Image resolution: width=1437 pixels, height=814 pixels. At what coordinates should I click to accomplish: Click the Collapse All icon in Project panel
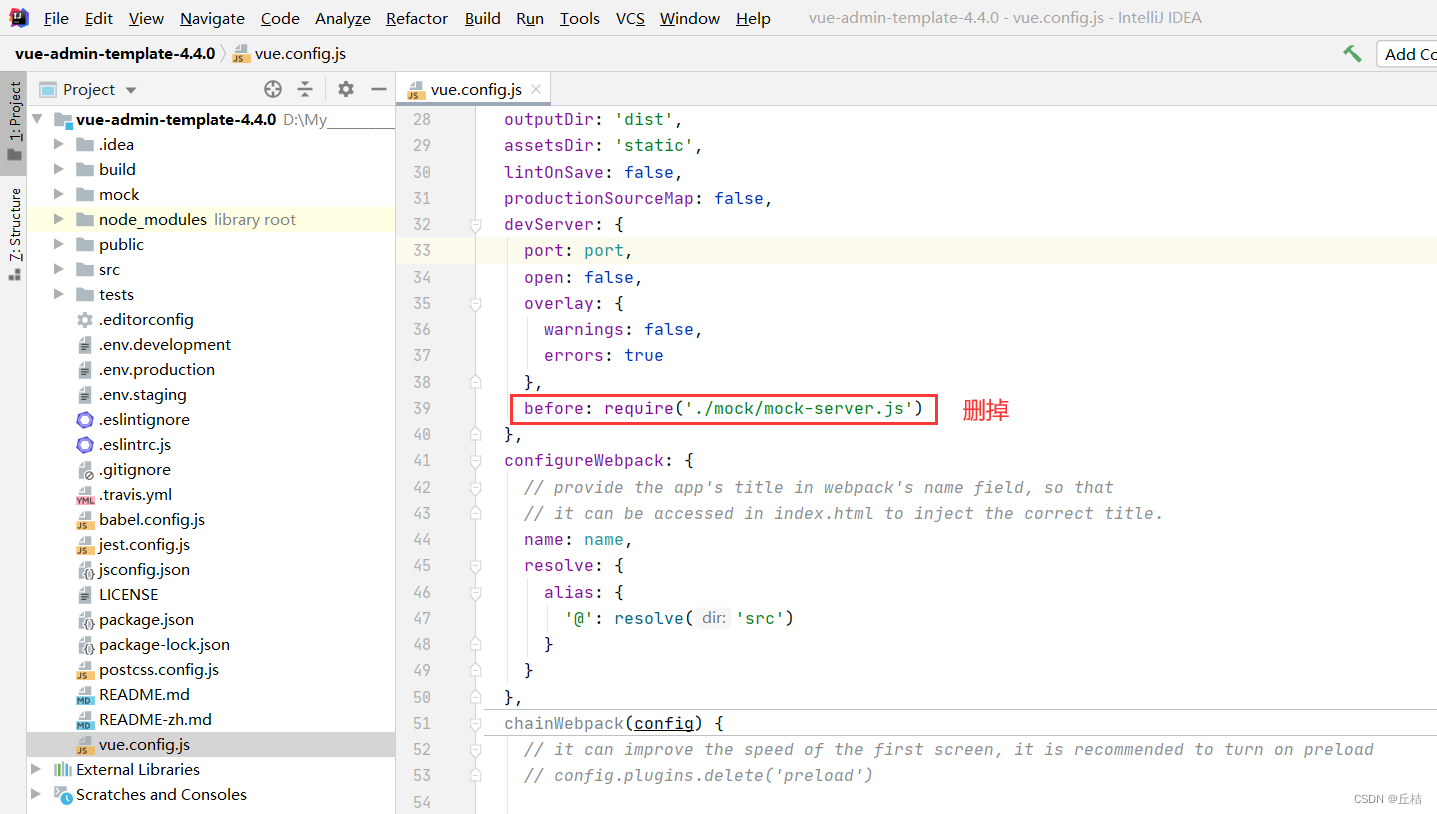point(305,89)
